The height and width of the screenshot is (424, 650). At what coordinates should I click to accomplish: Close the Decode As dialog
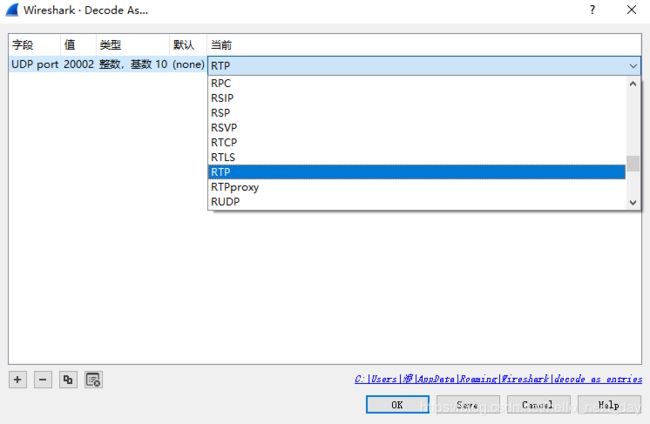[631, 10]
